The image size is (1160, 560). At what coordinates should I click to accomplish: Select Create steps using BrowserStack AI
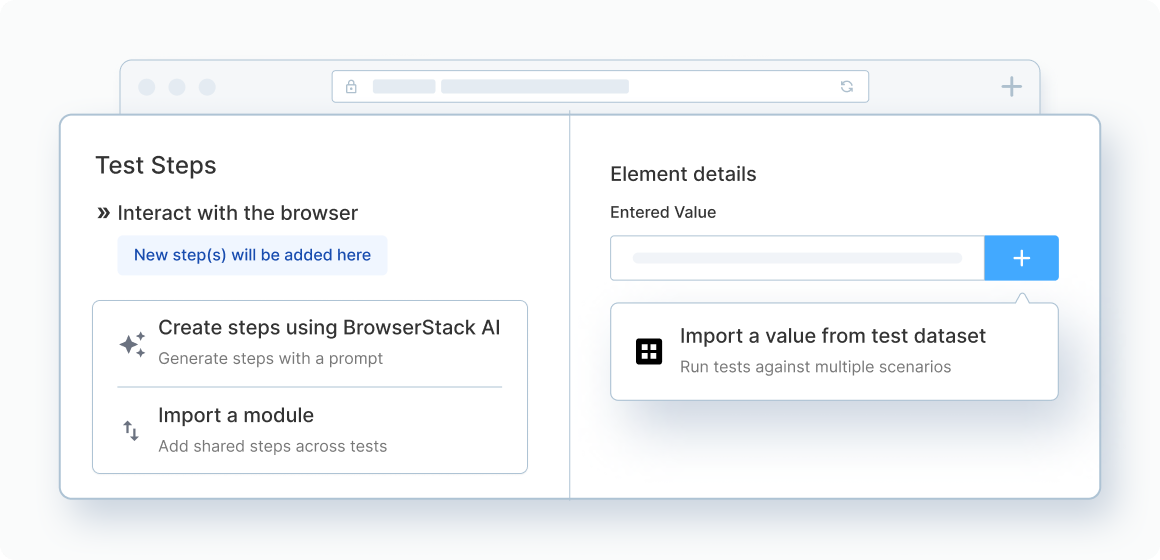pos(310,343)
